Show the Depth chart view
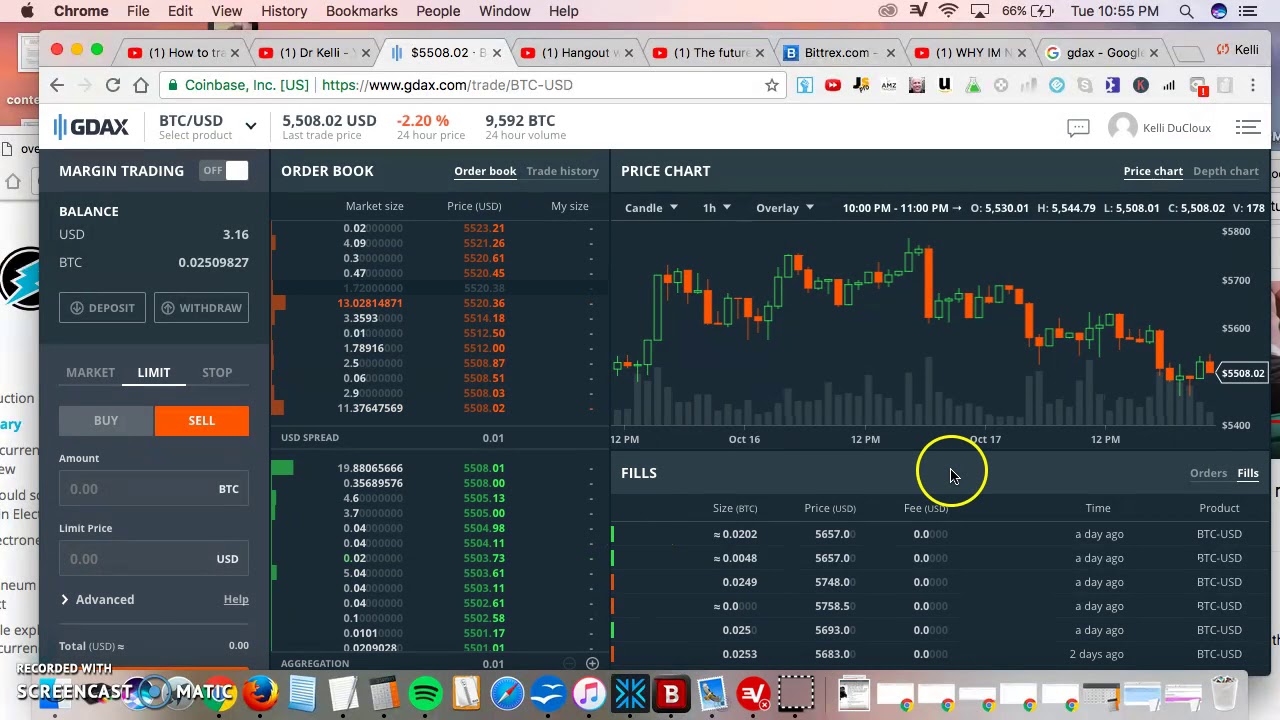Image resolution: width=1280 pixels, height=720 pixels. 1225,171
